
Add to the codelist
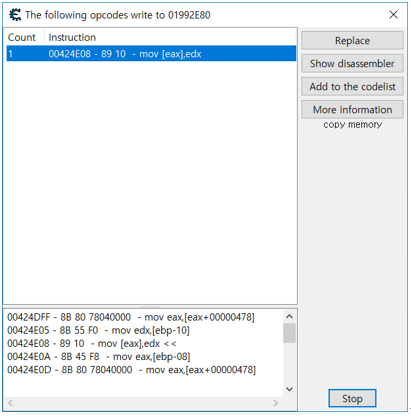tap(352, 87)
